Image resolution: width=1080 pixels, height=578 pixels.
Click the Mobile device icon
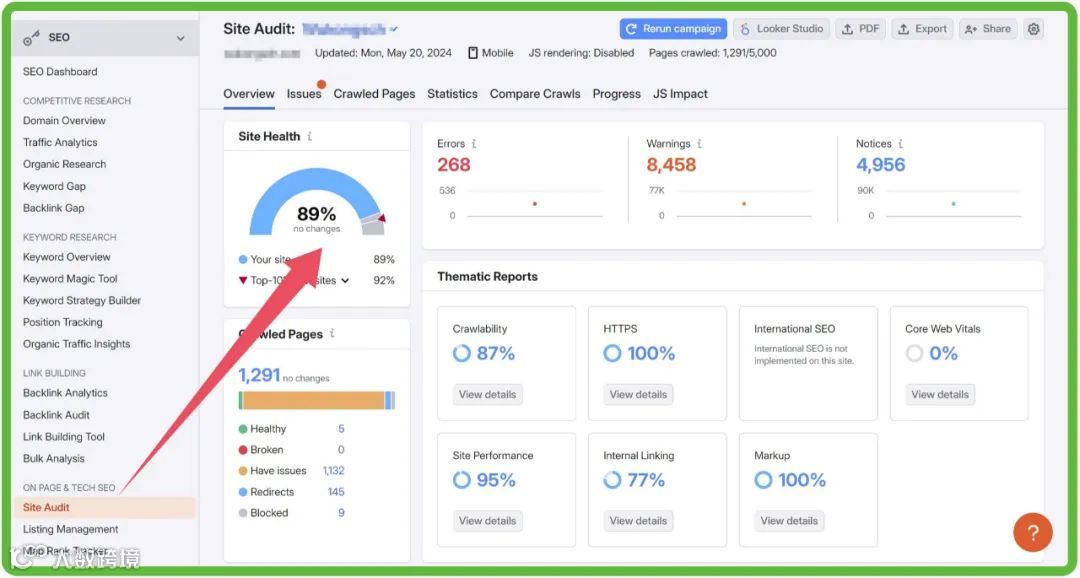tap(472, 53)
